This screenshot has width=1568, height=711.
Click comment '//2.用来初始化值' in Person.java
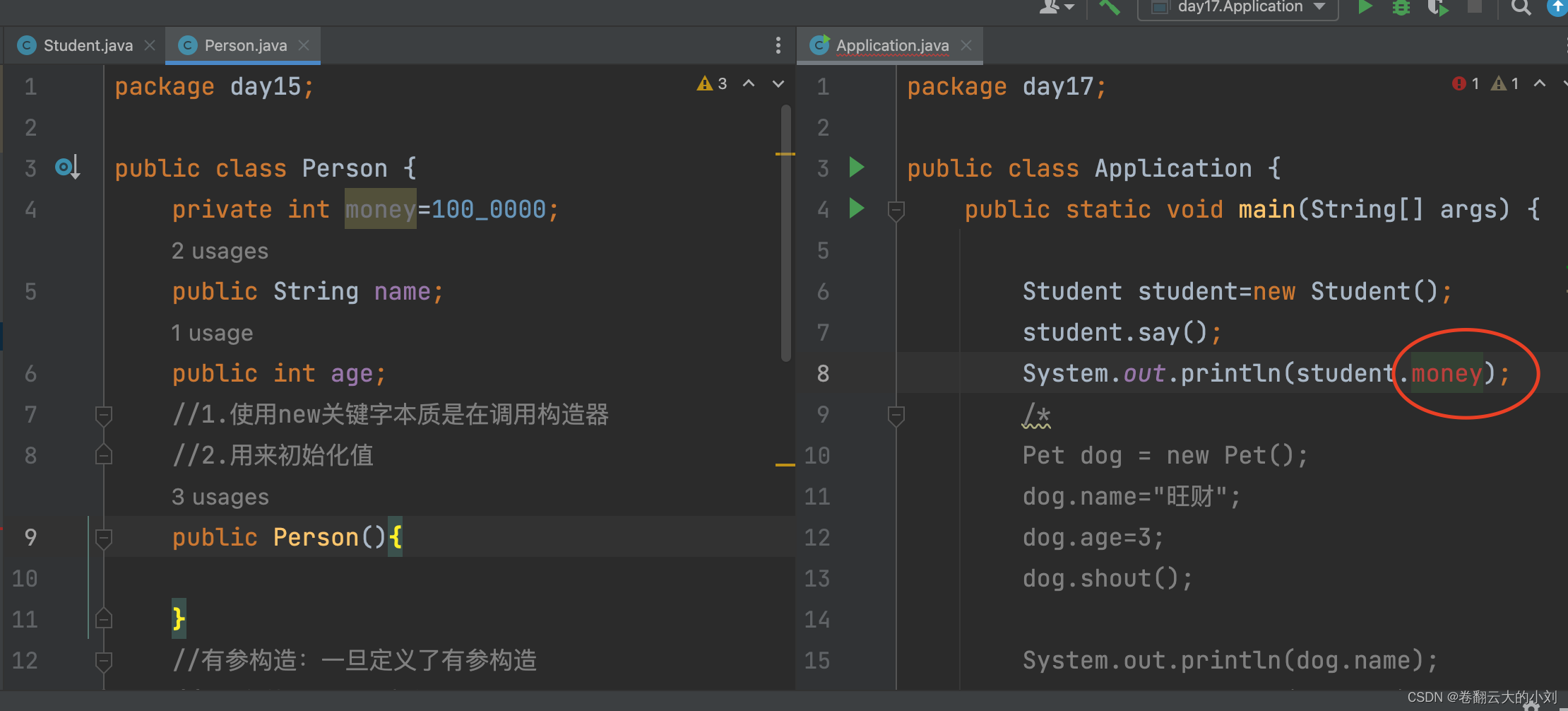273,455
